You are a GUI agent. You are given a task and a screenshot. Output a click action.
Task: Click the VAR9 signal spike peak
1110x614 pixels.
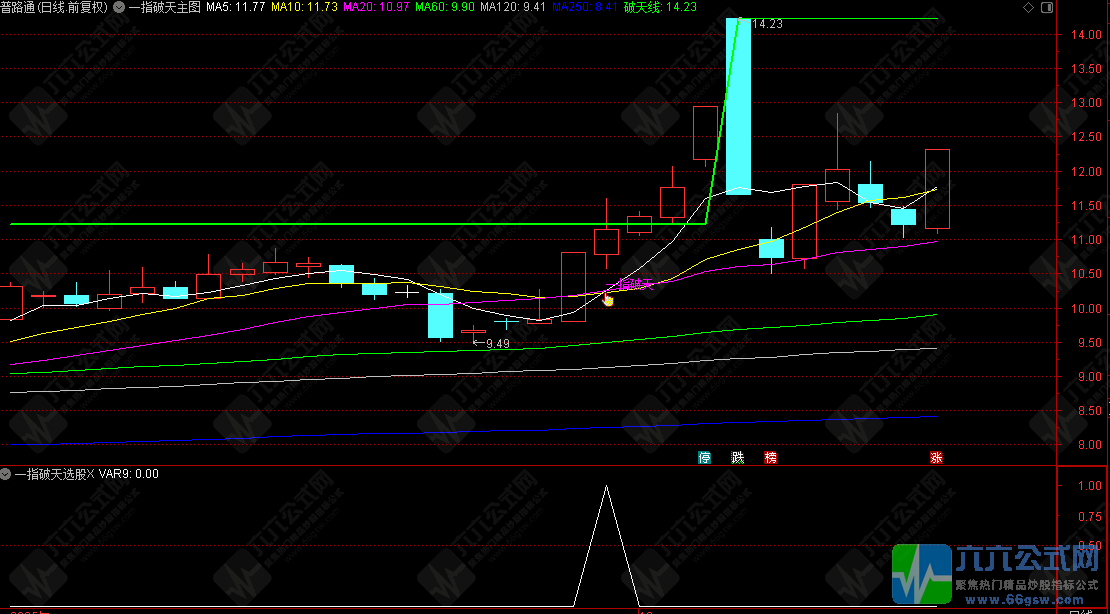[x=606, y=487]
